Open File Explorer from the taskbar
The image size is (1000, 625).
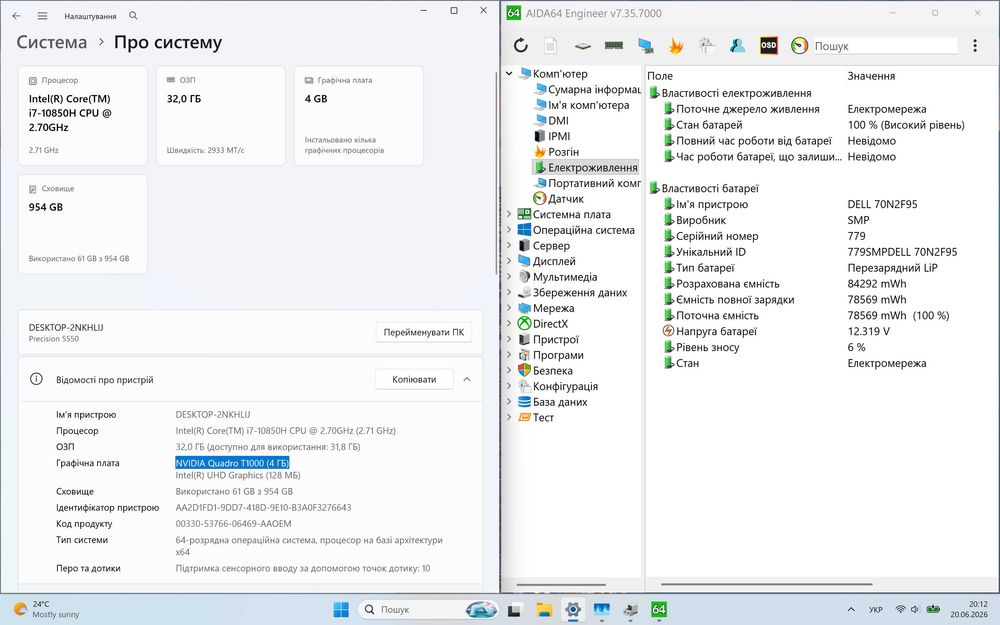point(543,610)
